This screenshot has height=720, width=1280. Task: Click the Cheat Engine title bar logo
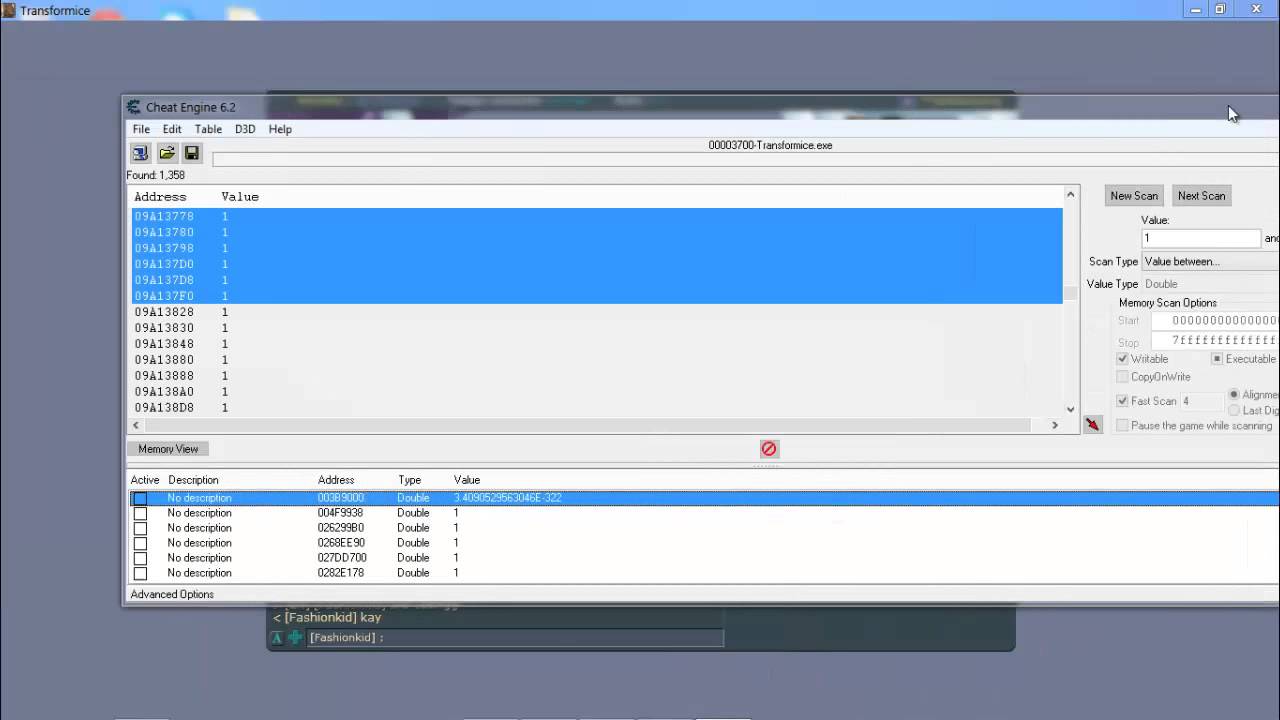(x=134, y=107)
